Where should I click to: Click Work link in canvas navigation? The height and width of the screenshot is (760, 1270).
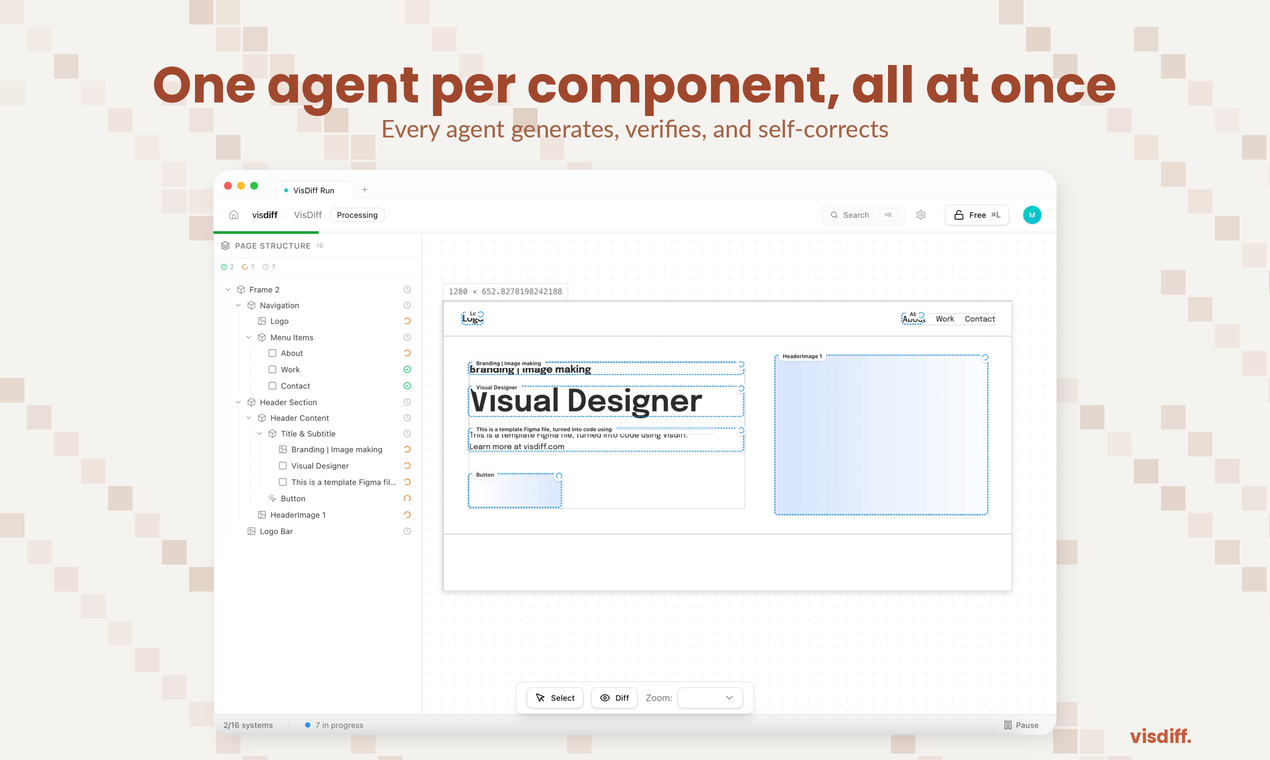945,319
